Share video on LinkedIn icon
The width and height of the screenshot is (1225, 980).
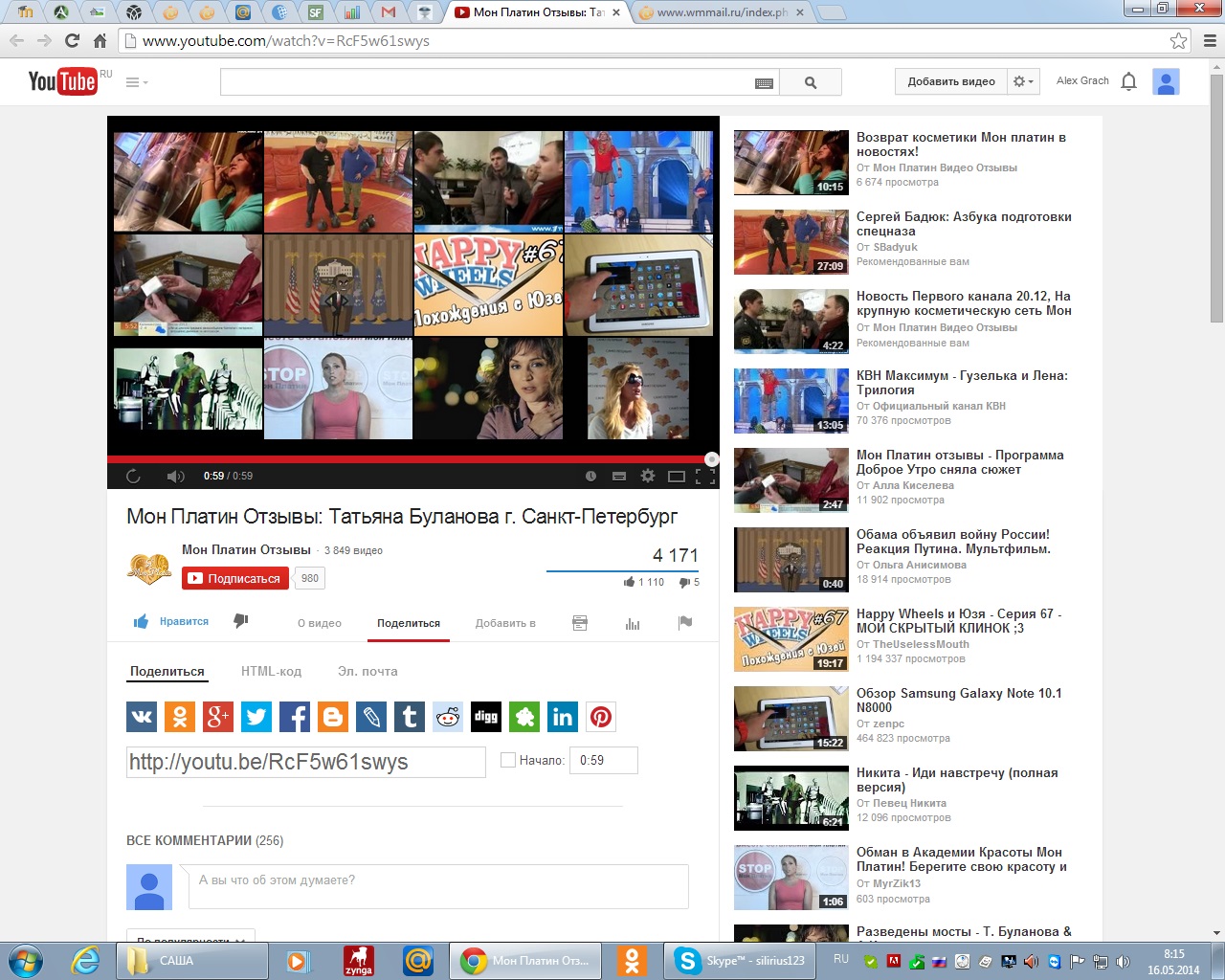tap(563, 717)
